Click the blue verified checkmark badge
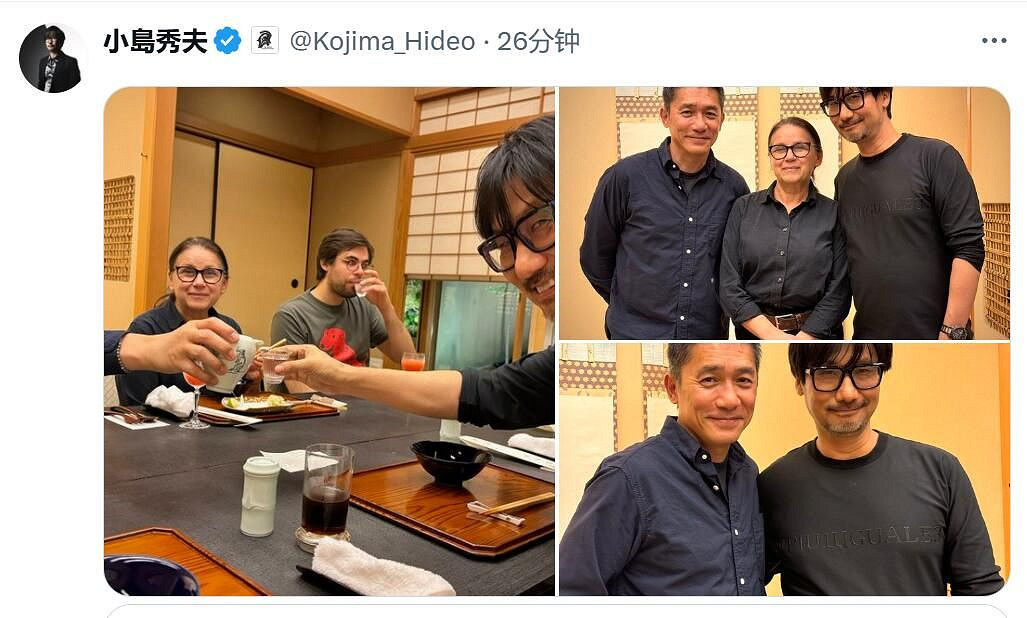 pyautogui.click(x=228, y=40)
